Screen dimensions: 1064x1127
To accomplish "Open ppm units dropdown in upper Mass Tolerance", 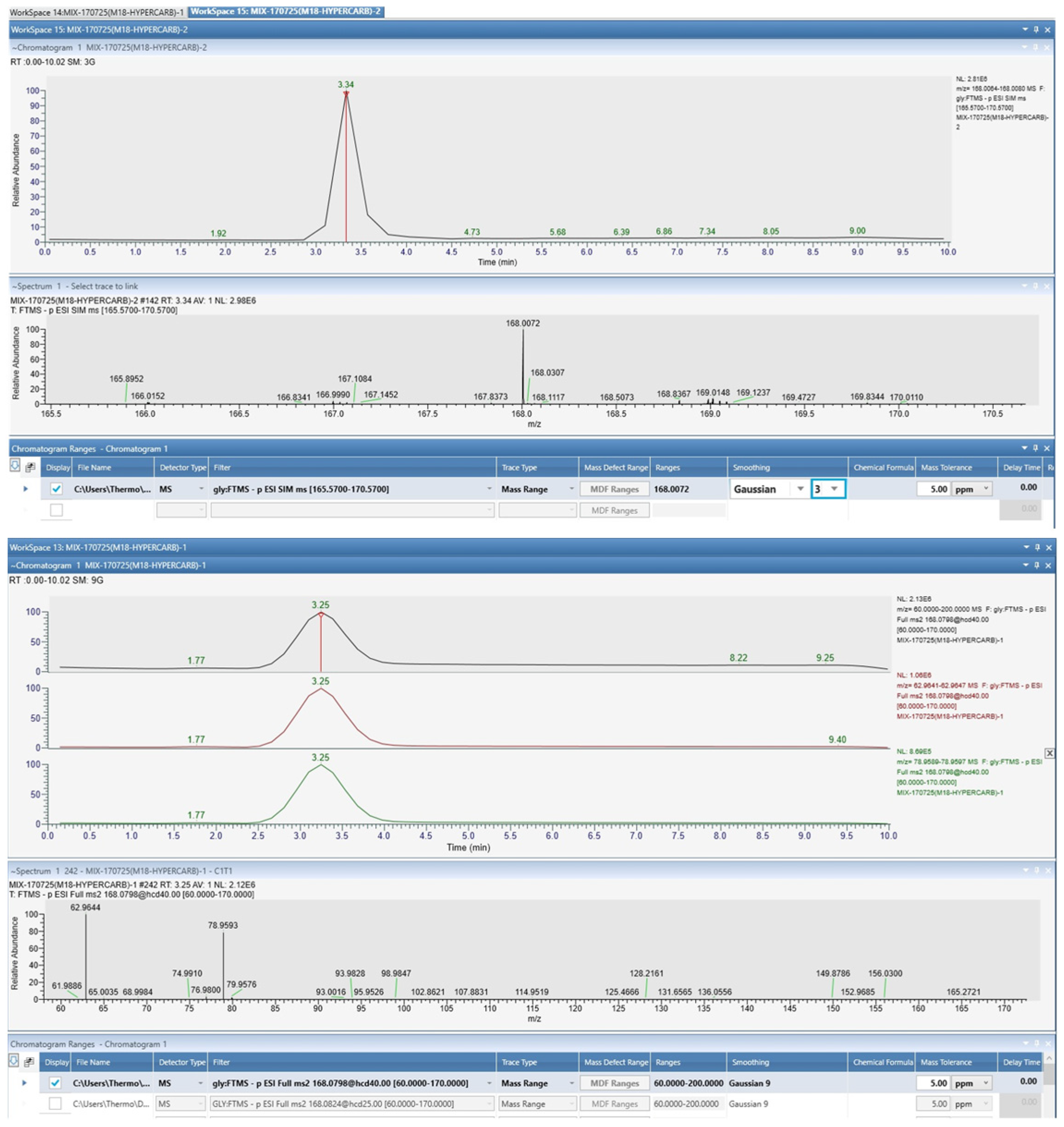I will point(986,488).
